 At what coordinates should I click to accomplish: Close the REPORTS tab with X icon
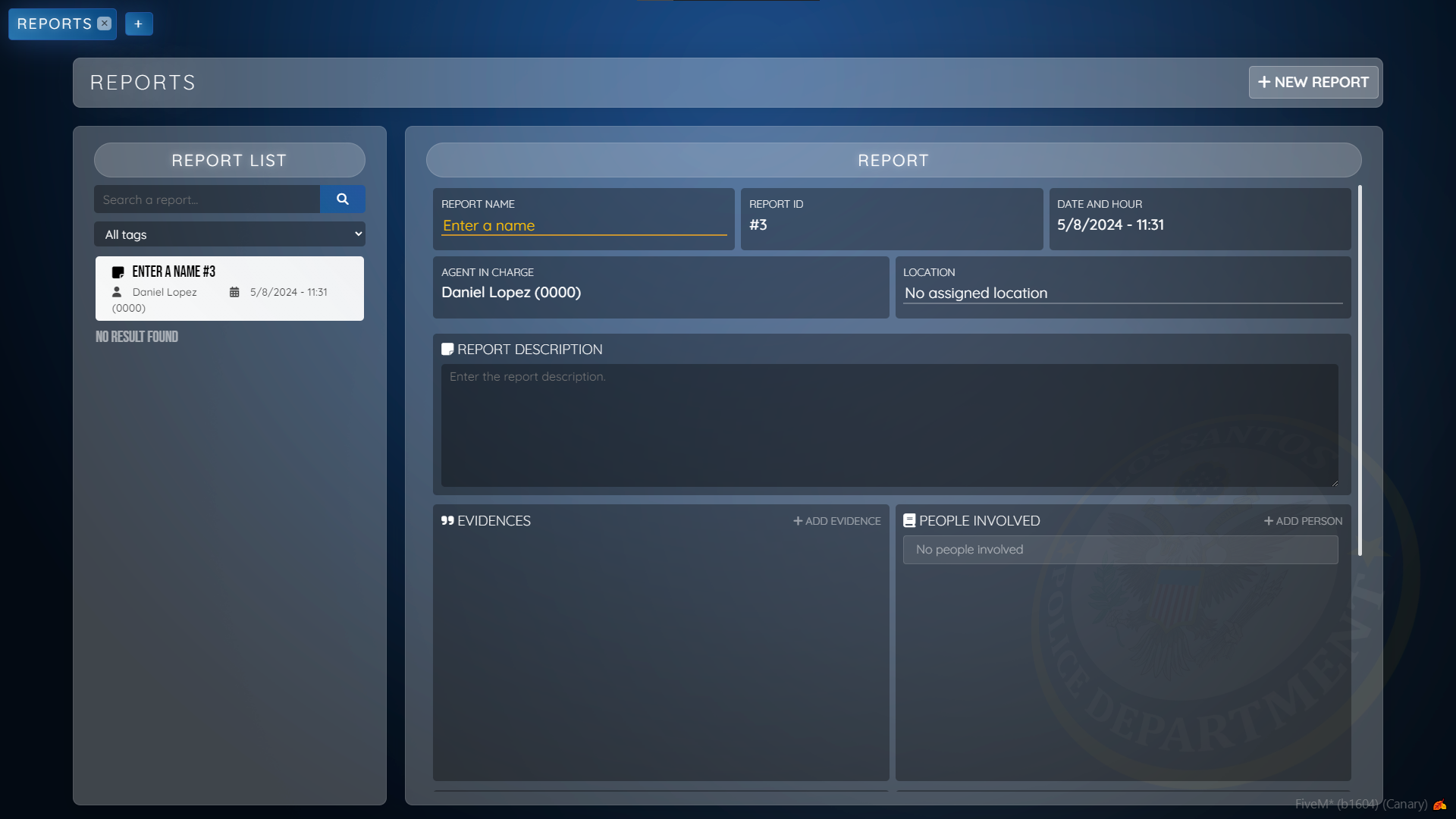coord(105,24)
